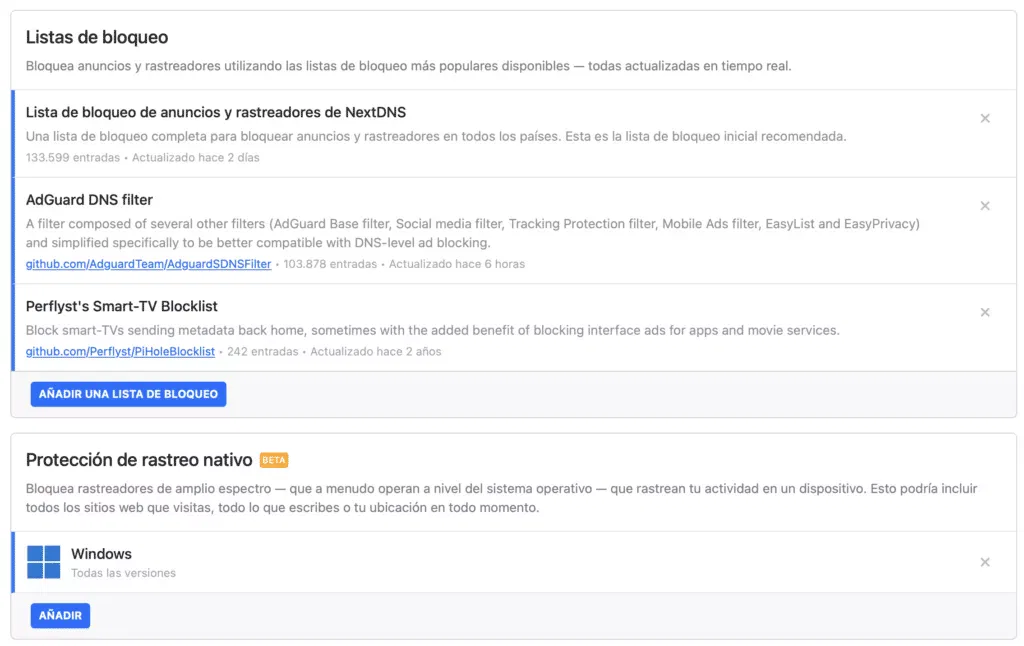Select the 'Perflyst's Smart-TV Blocklist' title
Image resolution: width=1024 pixels, height=646 pixels.
pos(122,306)
